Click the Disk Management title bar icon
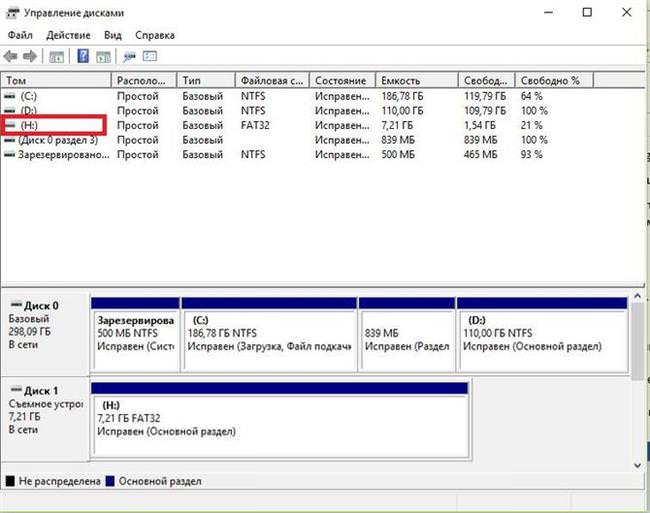The height and width of the screenshot is (513, 650). coord(11,13)
